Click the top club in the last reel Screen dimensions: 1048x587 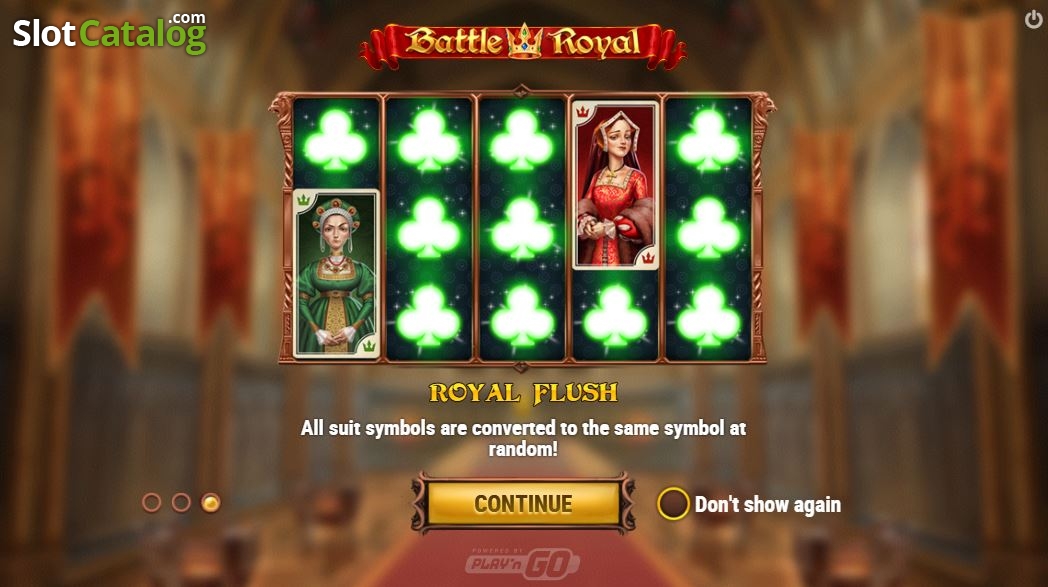708,141
